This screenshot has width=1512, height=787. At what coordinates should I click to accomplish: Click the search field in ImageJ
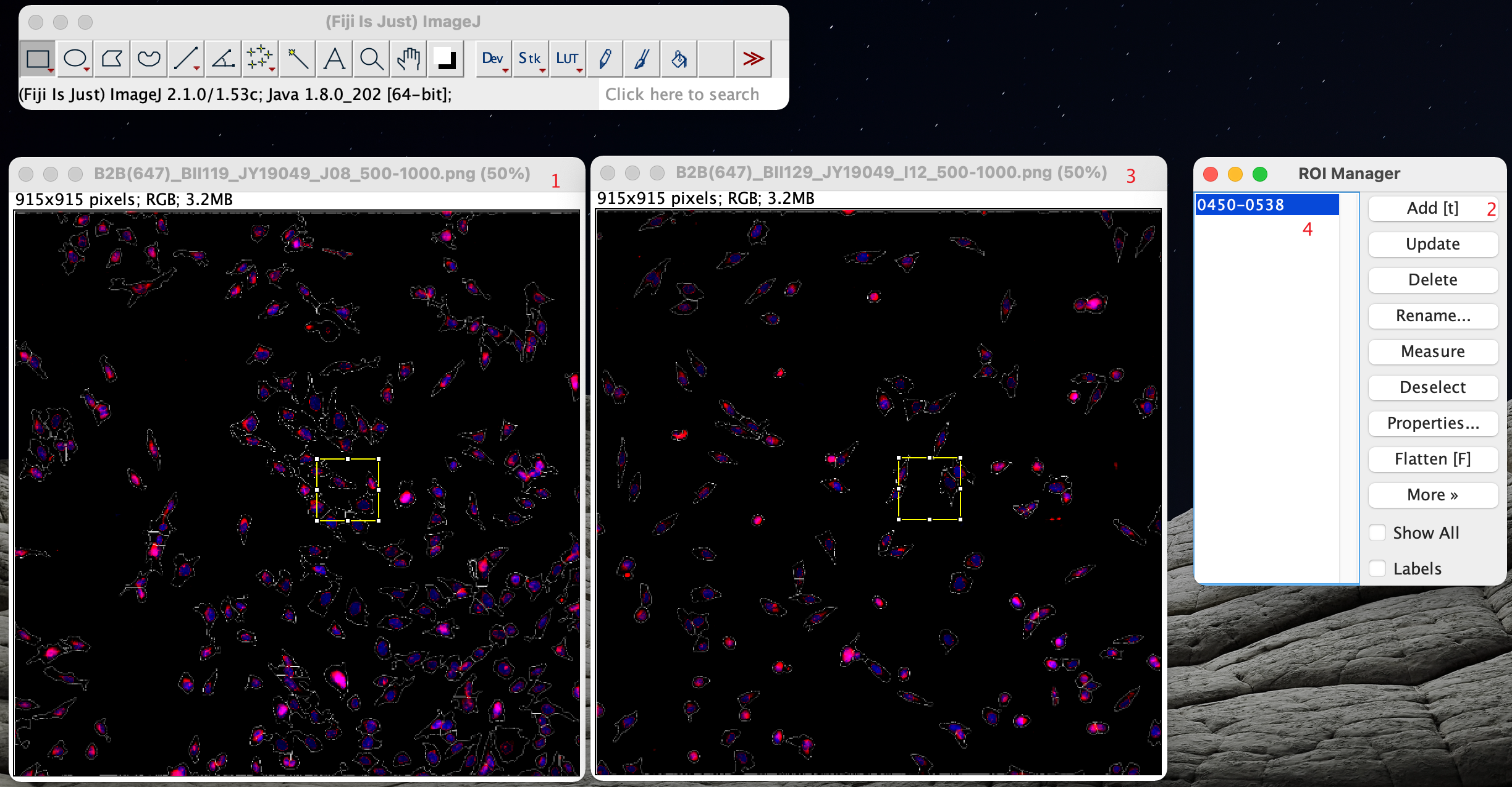point(682,95)
